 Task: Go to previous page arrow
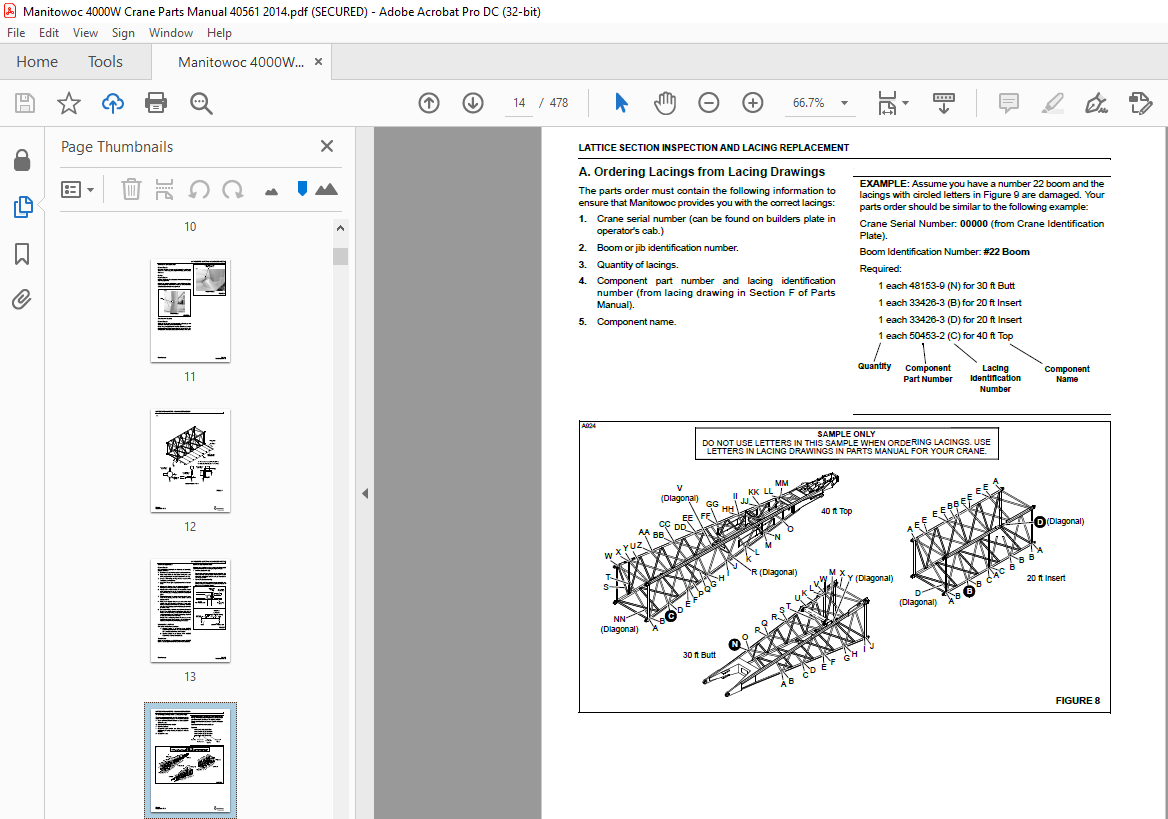coord(429,103)
